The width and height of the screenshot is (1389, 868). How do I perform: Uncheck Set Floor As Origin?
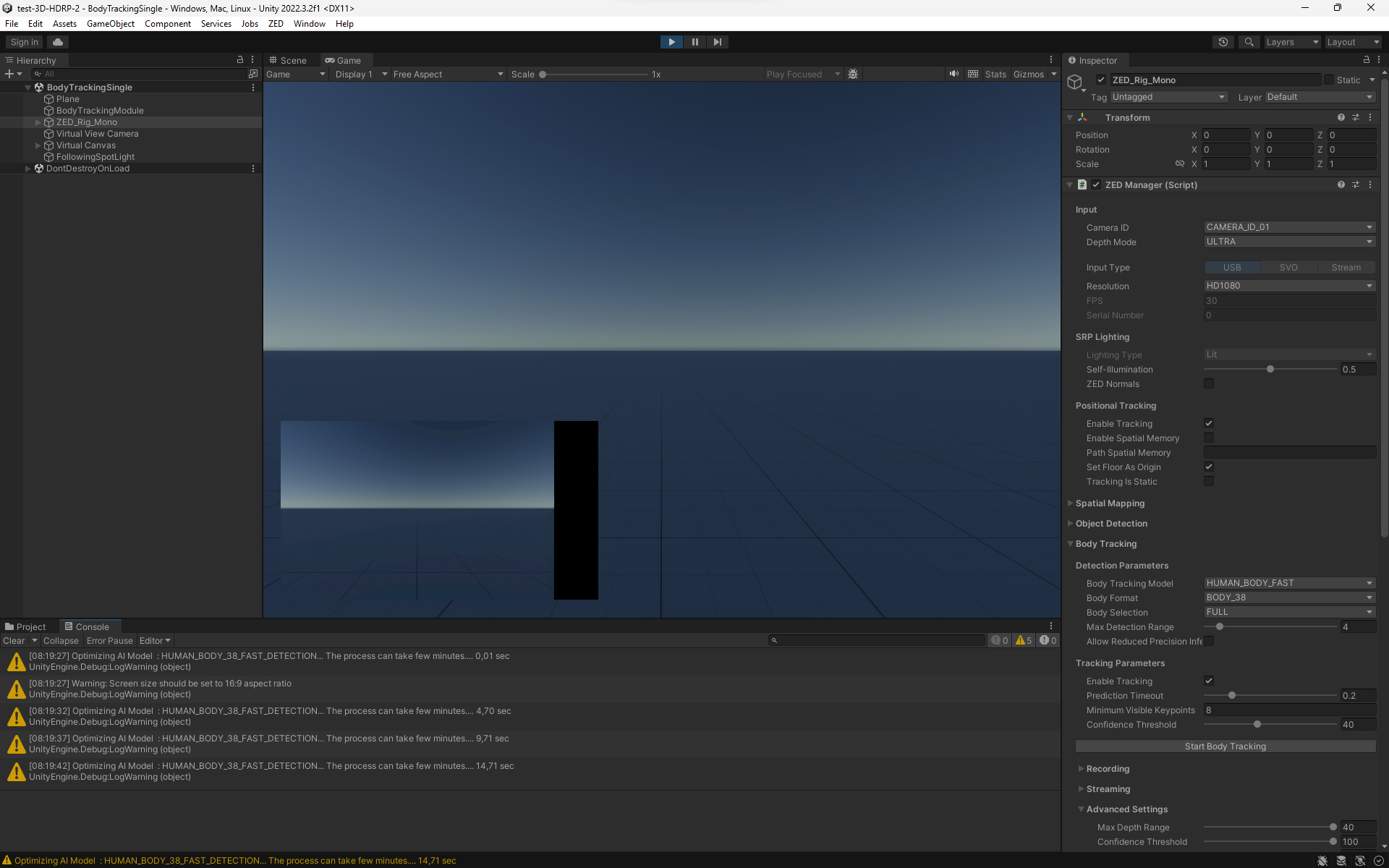(1208, 467)
